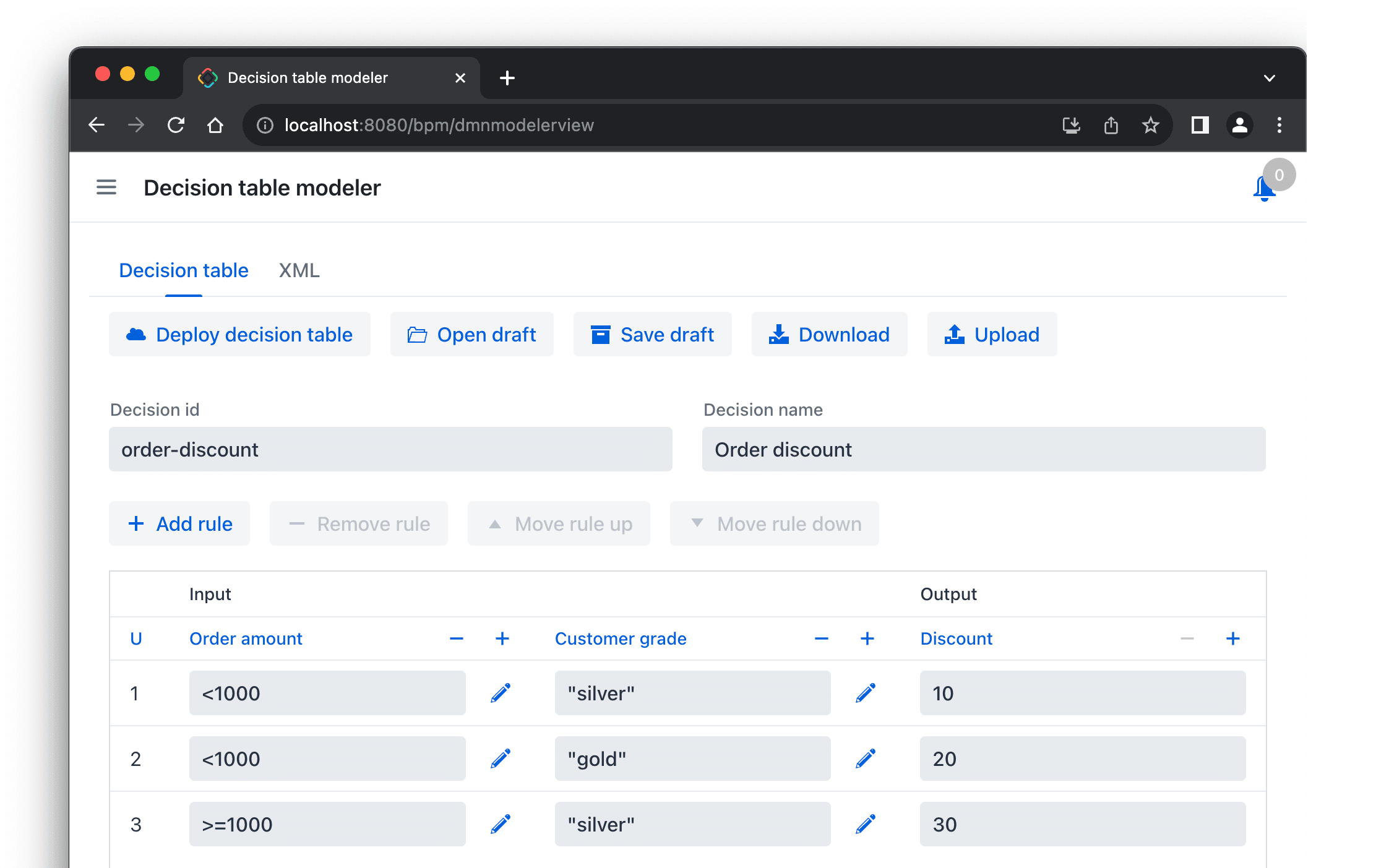The image size is (1376, 868).
Task: Select the Decision table tab
Action: pos(184,270)
